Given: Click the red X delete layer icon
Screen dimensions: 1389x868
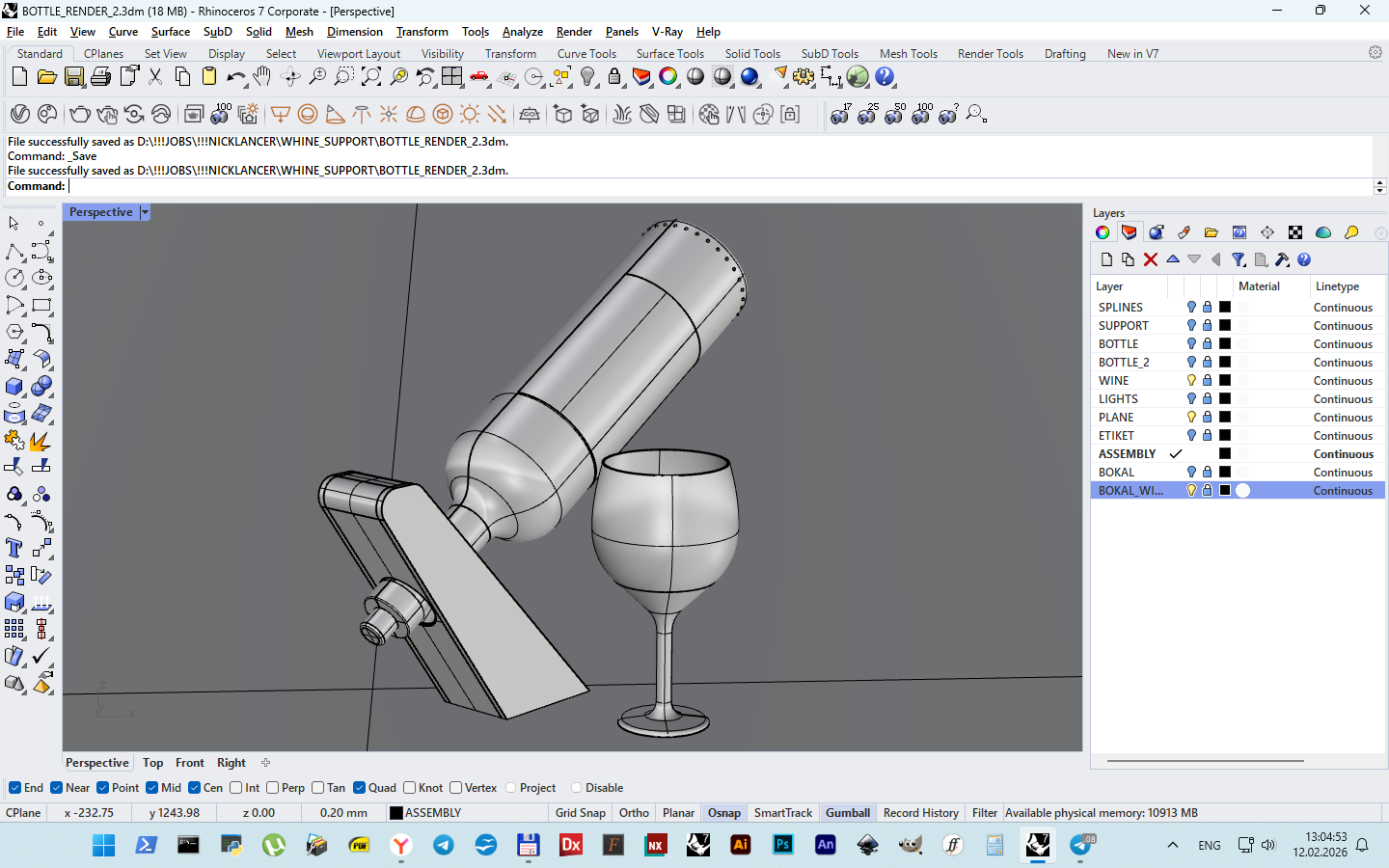Looking at the screenshot, I should [x=1150, y=259].
